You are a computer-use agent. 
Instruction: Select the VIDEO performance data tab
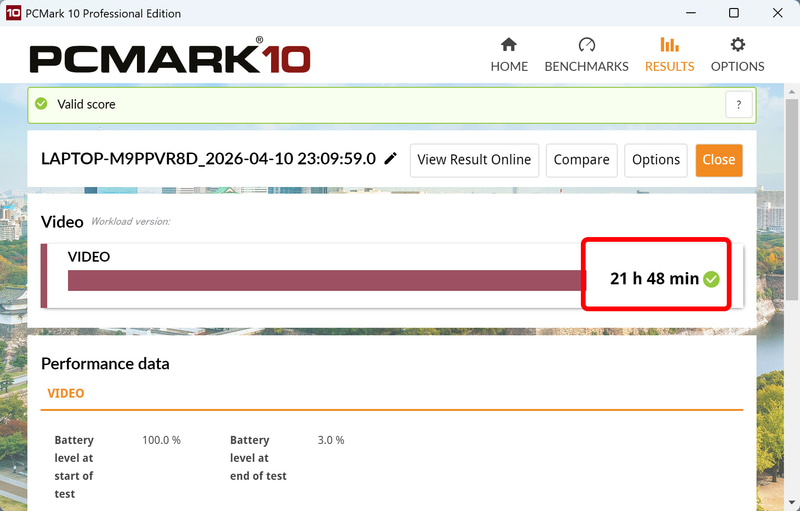[66, 393]
